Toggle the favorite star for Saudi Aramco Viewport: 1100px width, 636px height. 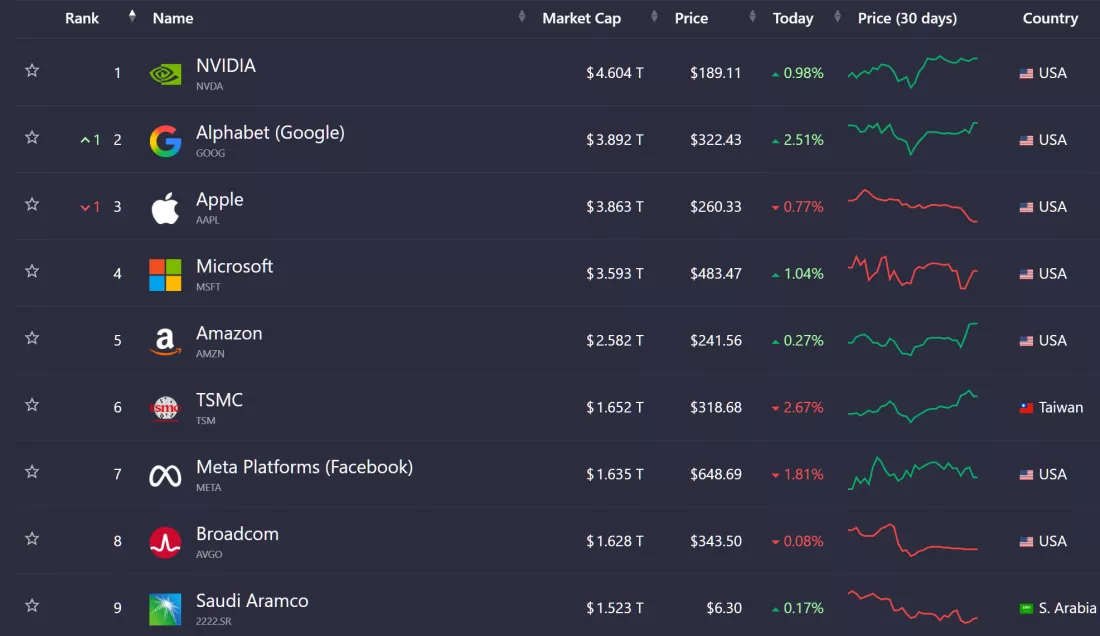click(x=32, y=605)
